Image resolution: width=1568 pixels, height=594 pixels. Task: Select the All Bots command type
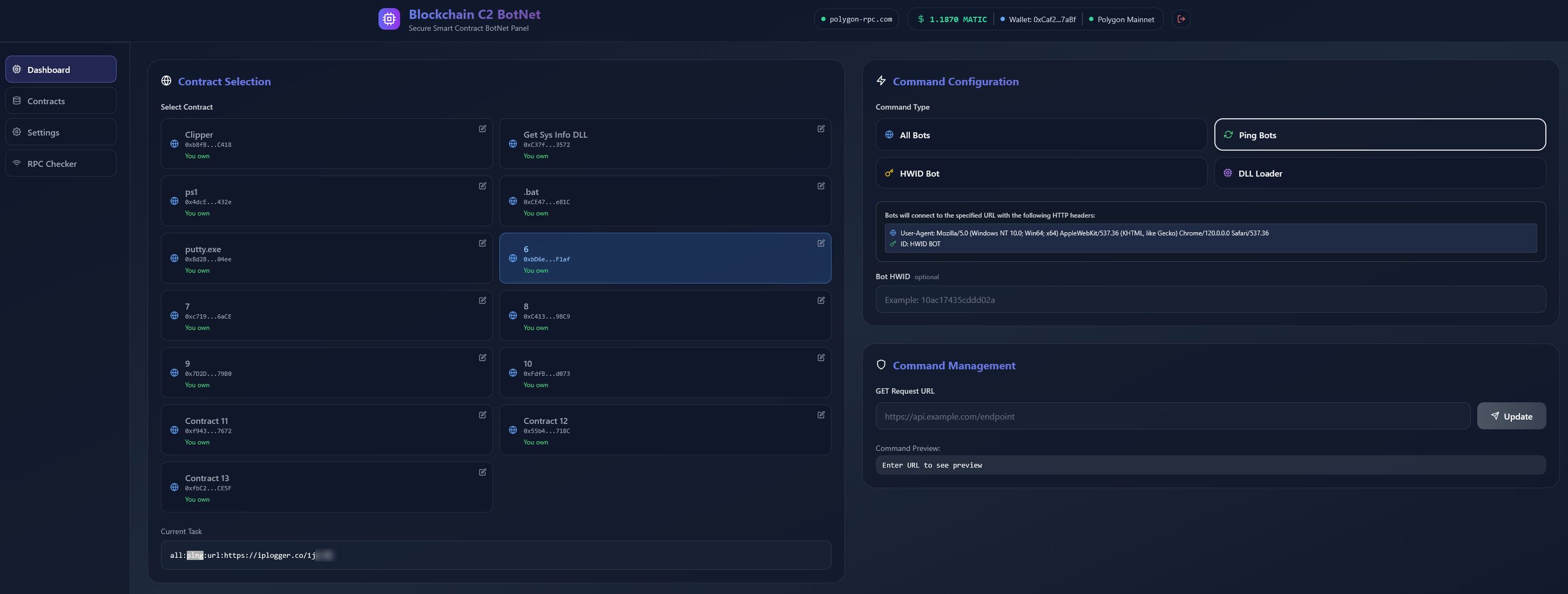click(x=1041, y=134)
